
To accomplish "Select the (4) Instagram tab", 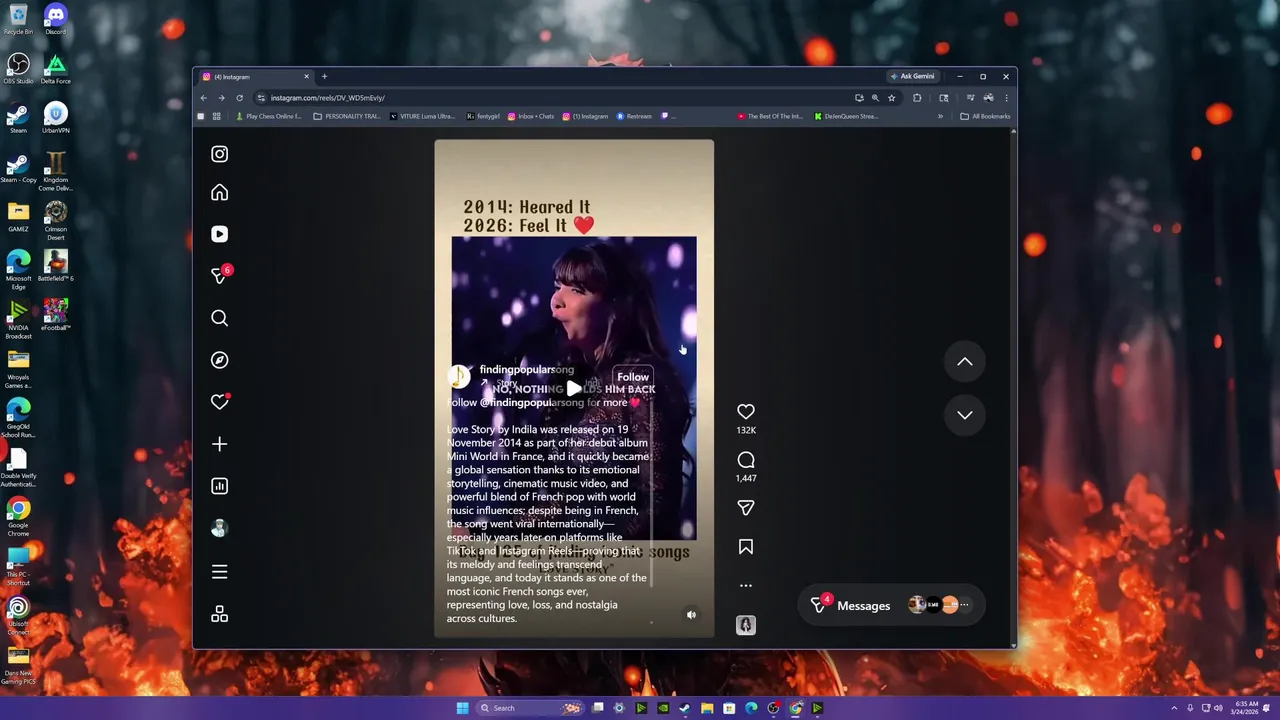I will click(255, 77).
